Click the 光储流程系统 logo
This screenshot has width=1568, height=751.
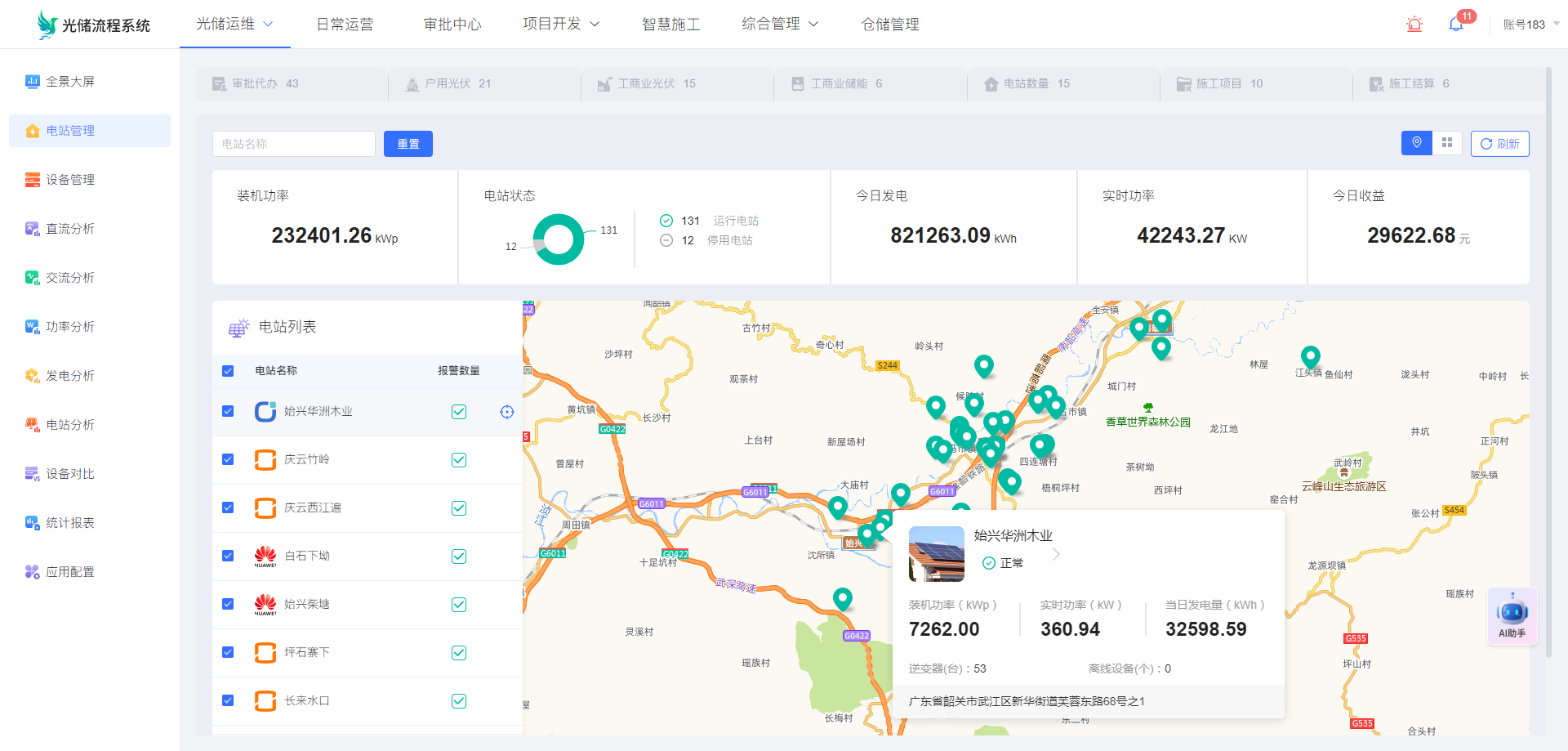93,25
